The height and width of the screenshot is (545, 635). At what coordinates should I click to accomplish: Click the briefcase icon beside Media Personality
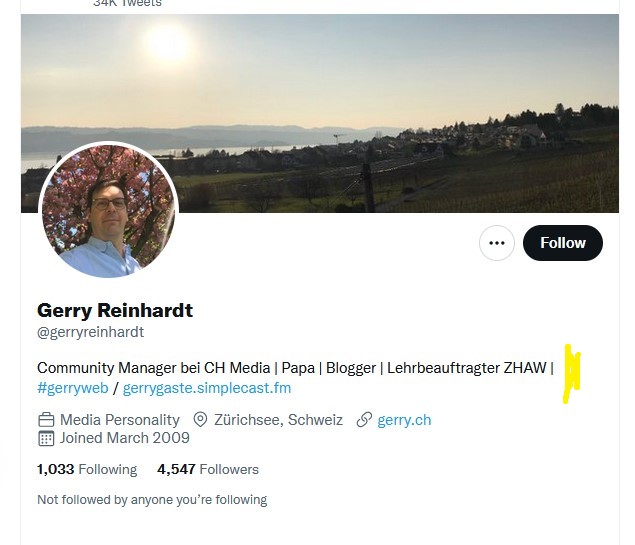46,420
